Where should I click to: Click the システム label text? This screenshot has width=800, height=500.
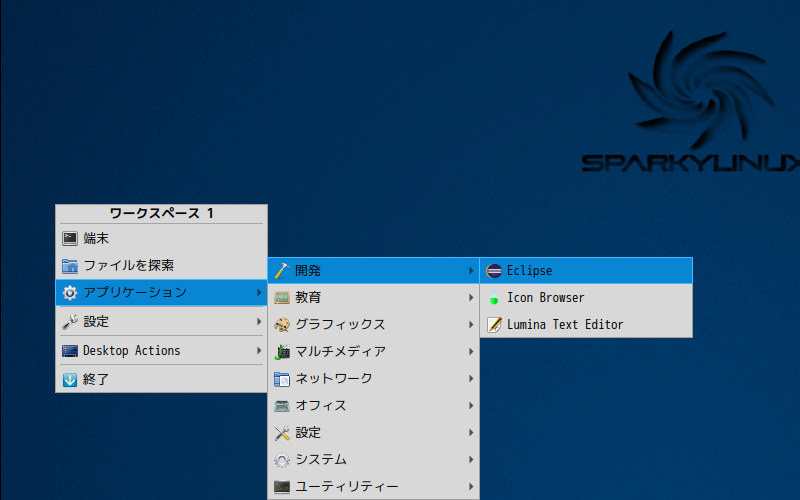point(321,460)
